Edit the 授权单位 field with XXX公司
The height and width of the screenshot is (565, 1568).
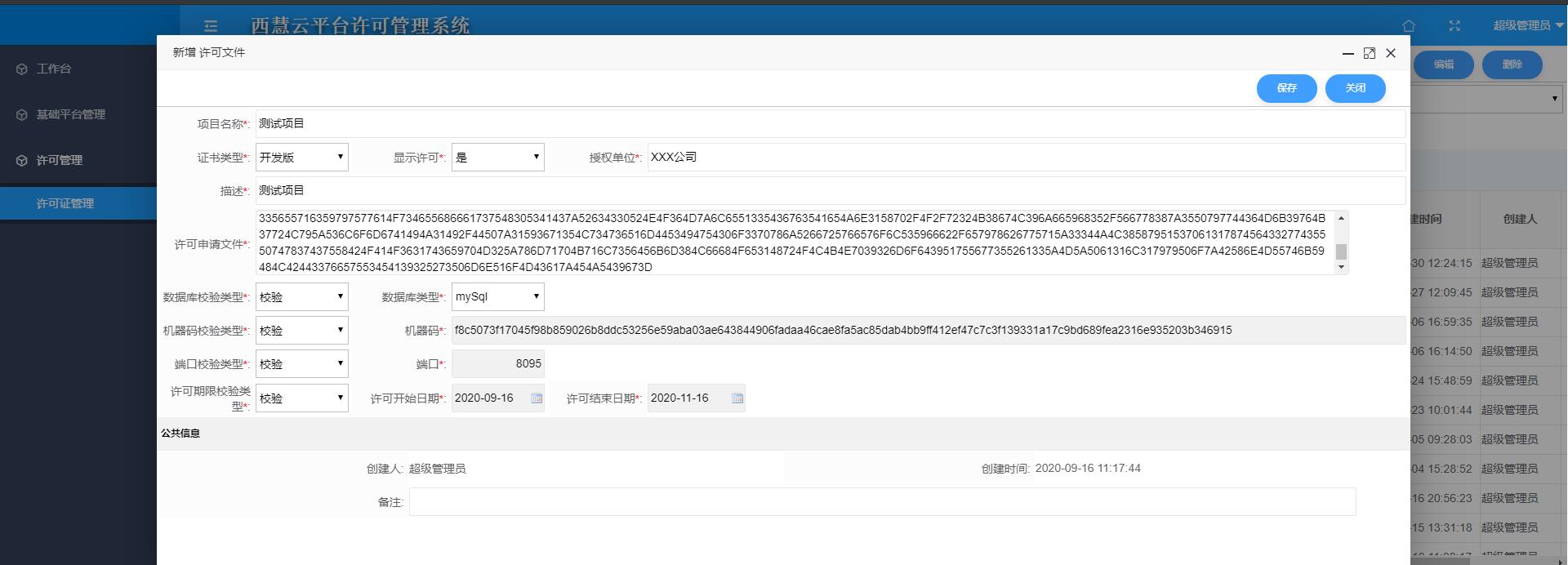pyautogui.click(x=1027, y=157)
